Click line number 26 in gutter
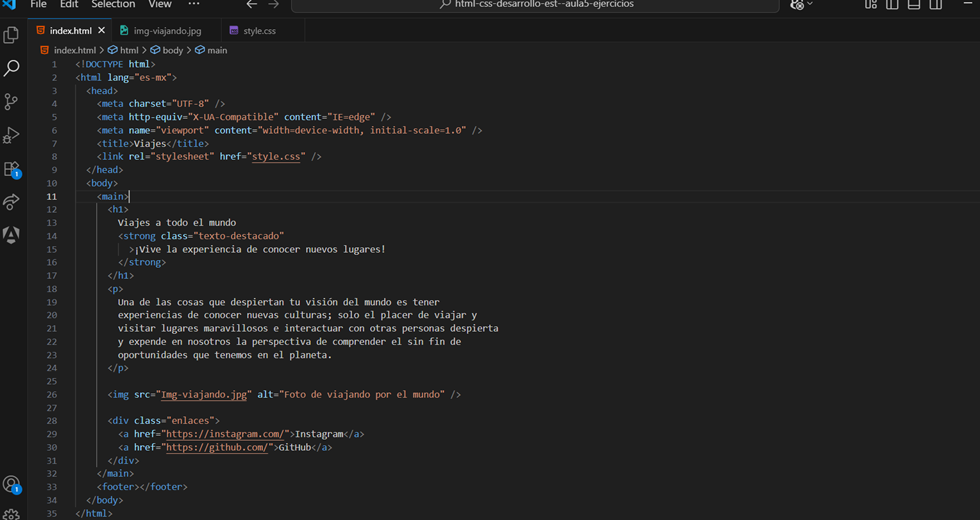 click(x=52, y=394)
